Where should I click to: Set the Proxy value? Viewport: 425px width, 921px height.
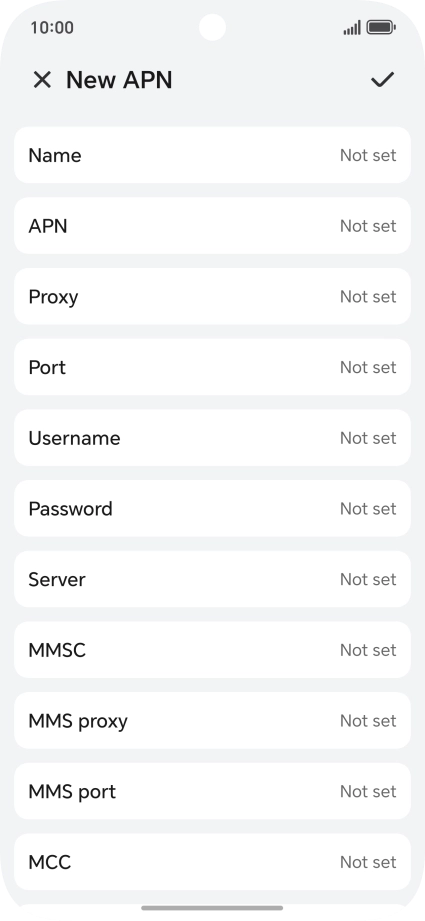(x=212, y=296)
